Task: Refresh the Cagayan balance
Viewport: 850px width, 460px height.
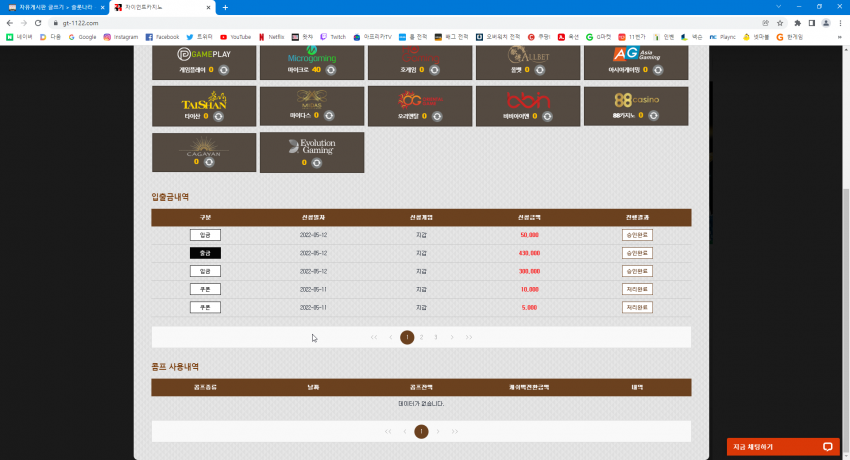Action: [x=209, y=162]
